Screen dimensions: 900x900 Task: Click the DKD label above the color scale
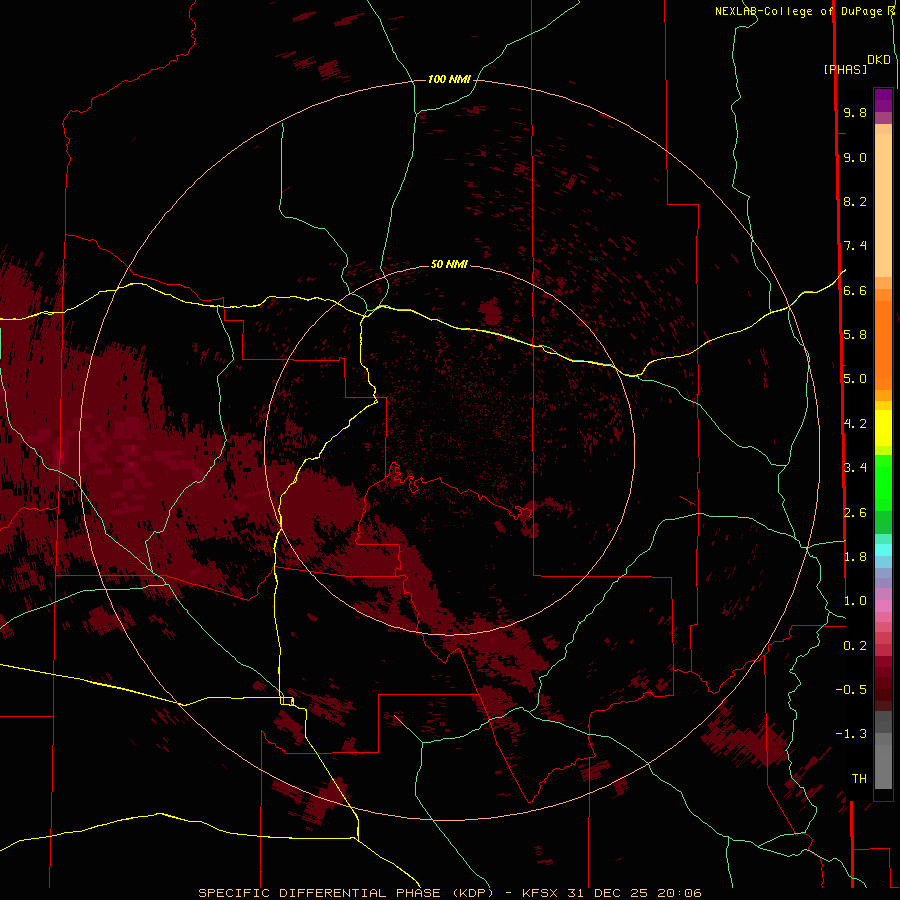(879, 60)
